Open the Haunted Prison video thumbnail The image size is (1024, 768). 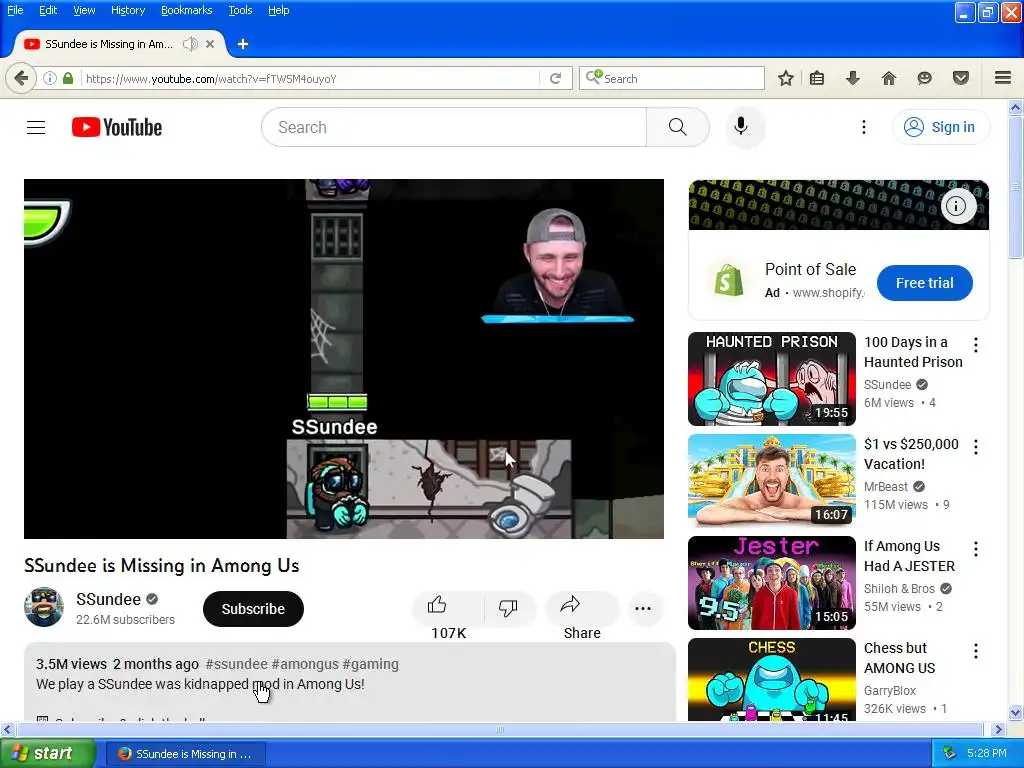771,379
